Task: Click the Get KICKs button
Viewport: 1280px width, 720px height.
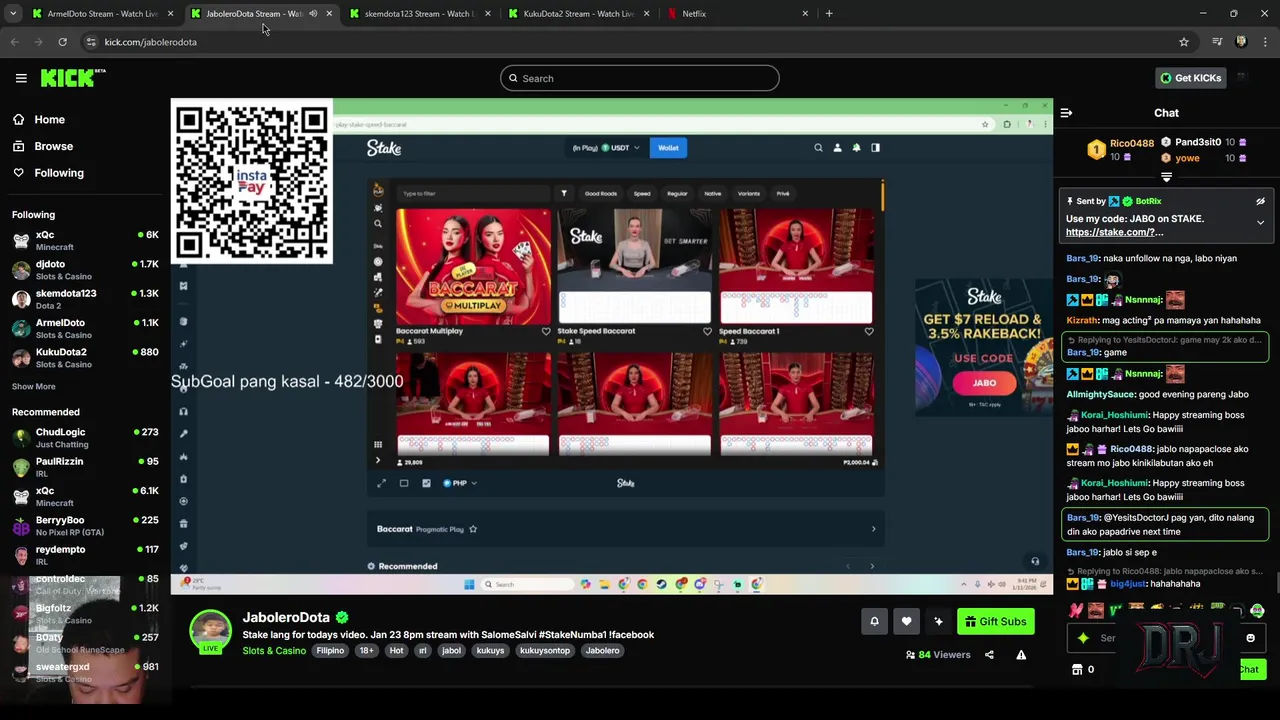Action: [1190, 78]
